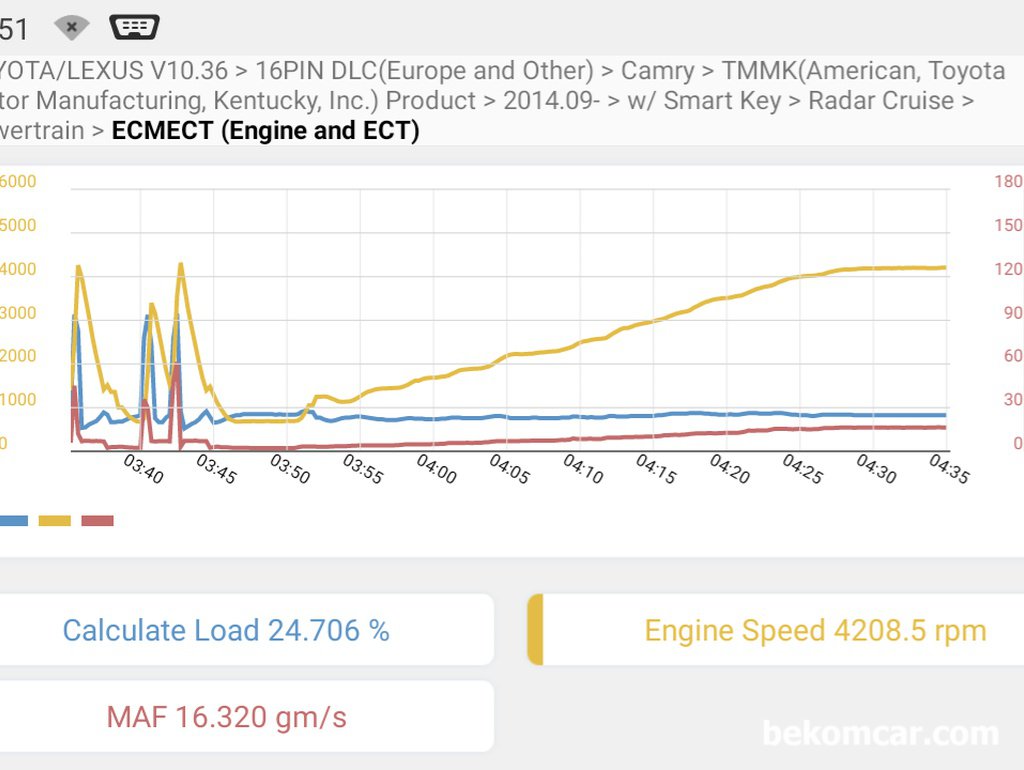The width and height of the screenshot is (1024, 770).
Task: Click the yellow engine speed peak on graph
Action: [x=181, y=265]
